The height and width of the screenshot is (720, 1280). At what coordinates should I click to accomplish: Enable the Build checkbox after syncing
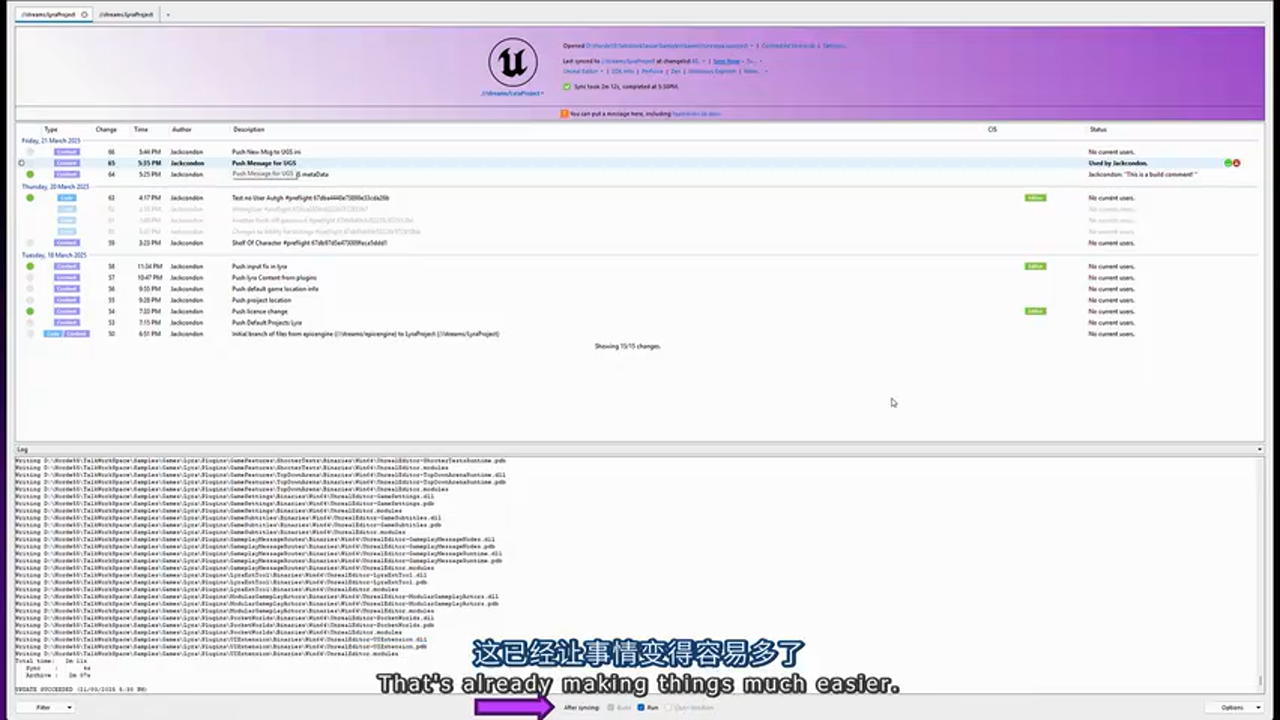pyautogui.click(x=610, y=707)
